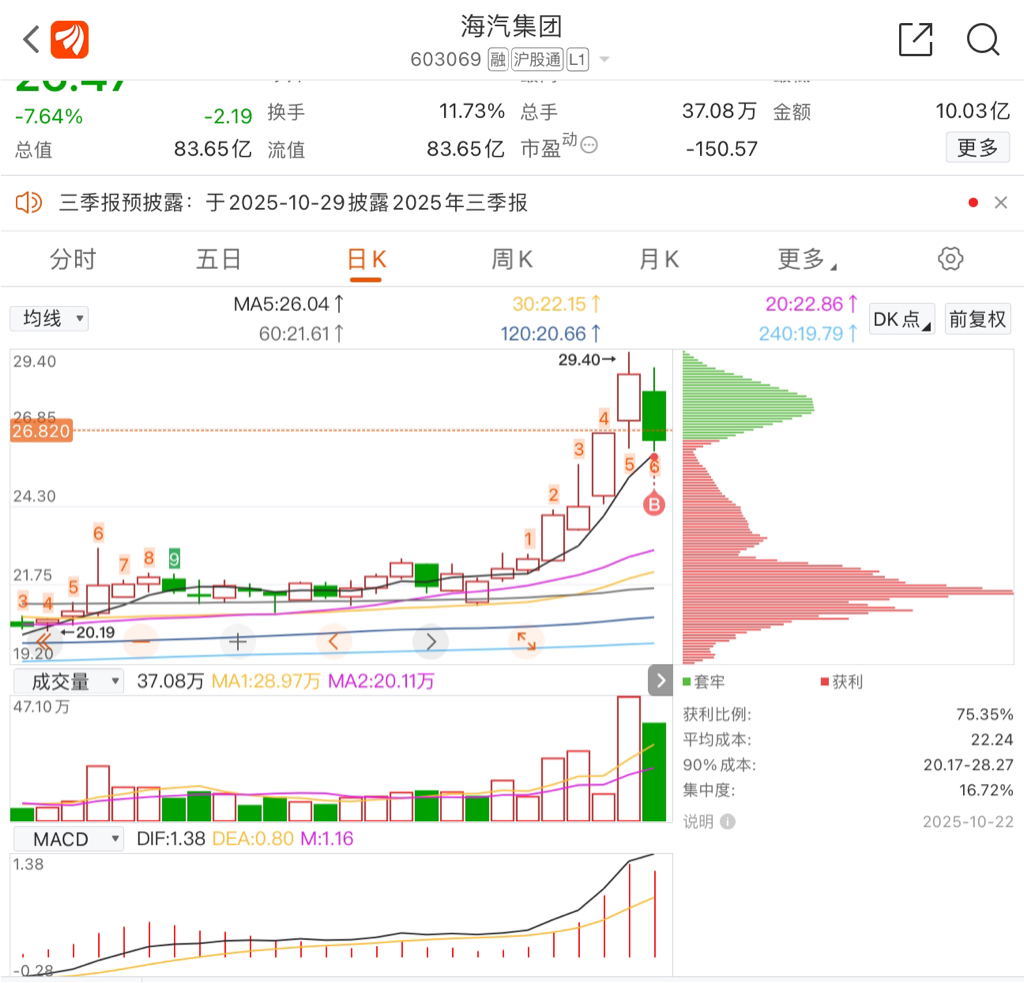Screen dimensions: 1024x983
Task: Expand chart to fullscreen with diagonal arrows
Action: 526,641
